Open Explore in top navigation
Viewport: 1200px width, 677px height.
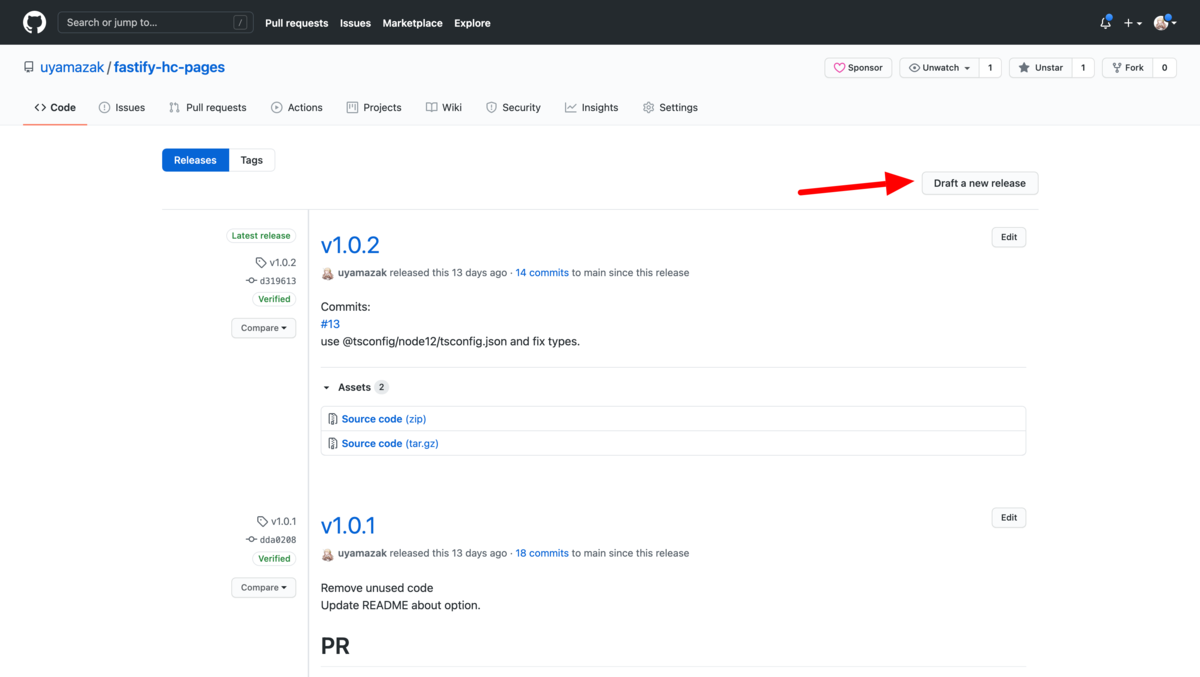(472, 23)
